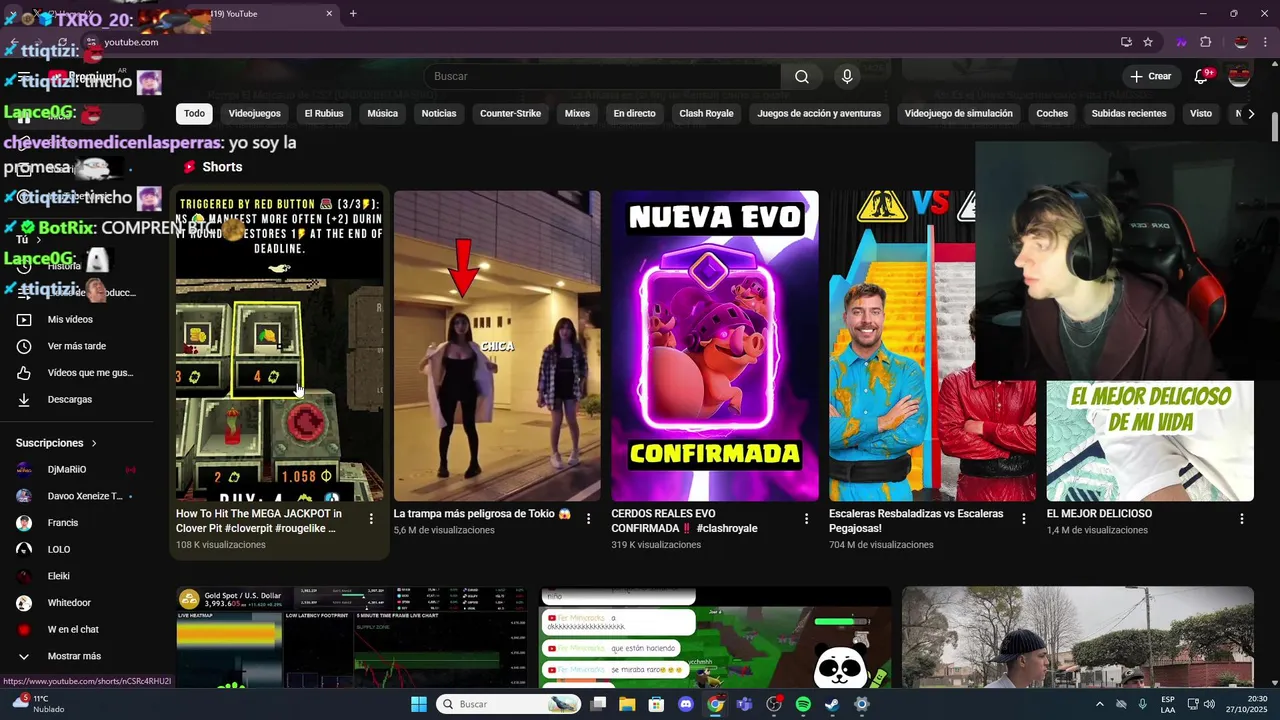Screen dimensions: 1280x720
Task: Open the 'NUEVA EVO CONFIRMADA' short thumbnail
Action: pos(715,346)
